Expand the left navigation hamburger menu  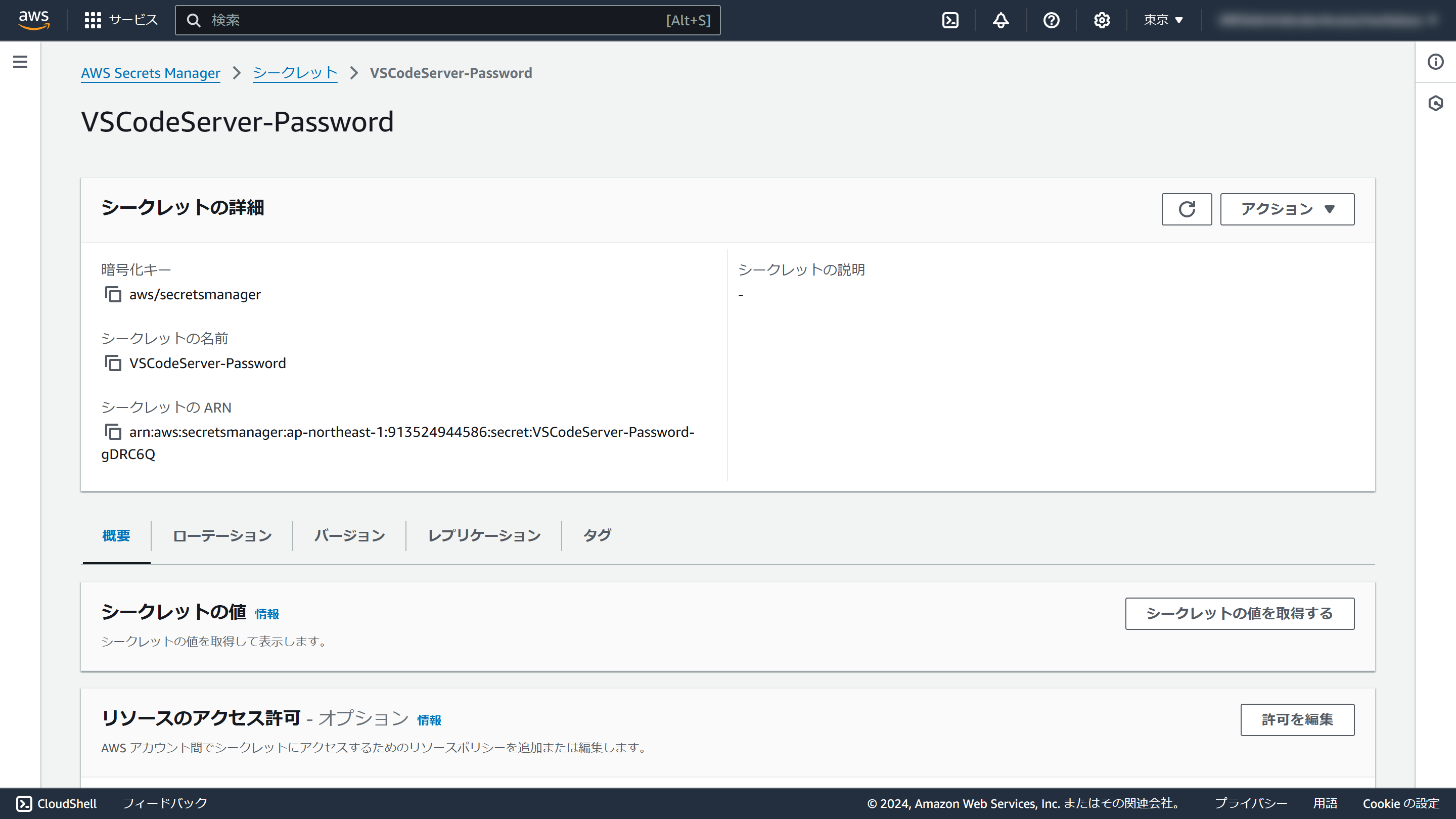pos(20,62)
